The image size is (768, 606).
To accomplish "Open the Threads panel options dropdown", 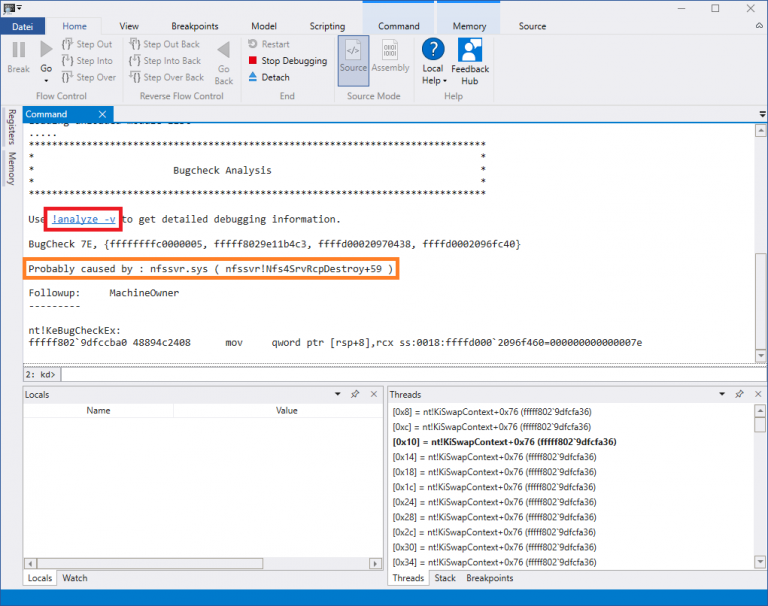I will tap(725, 395).
